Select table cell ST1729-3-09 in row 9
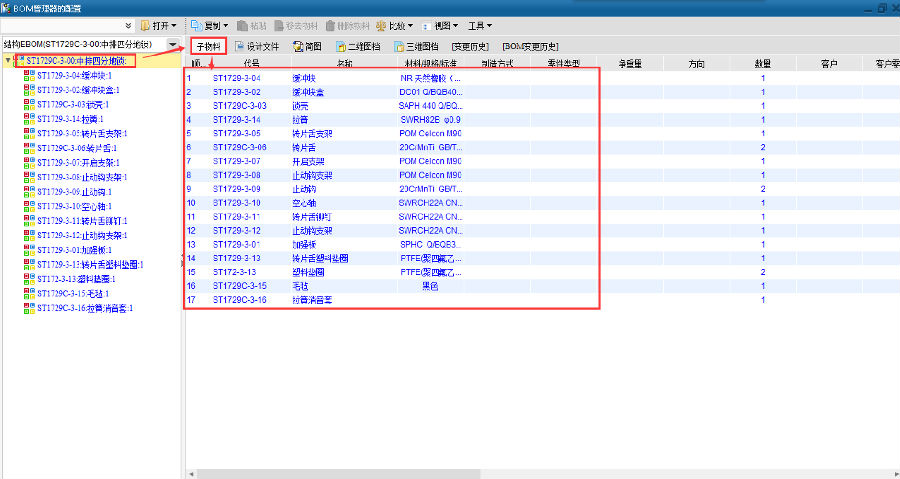The image size is (900, 479). (x=236, y=189)
